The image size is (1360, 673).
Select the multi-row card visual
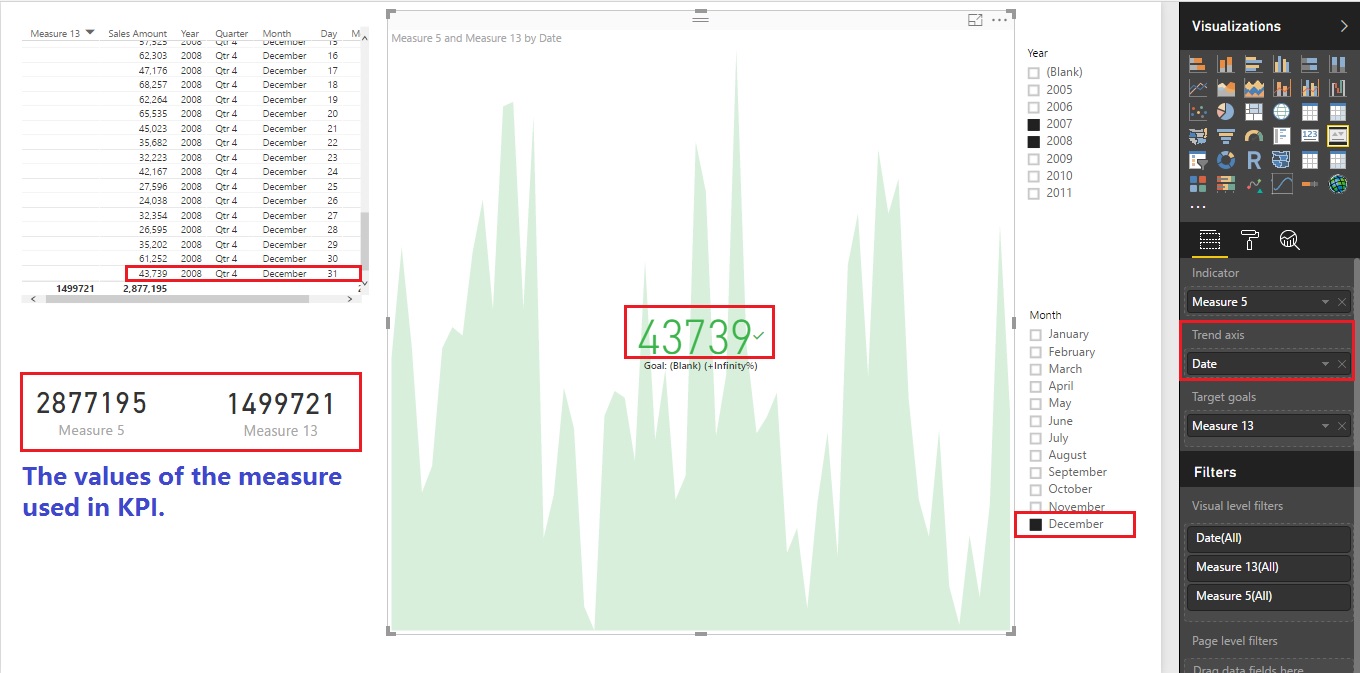[1281, 136]
